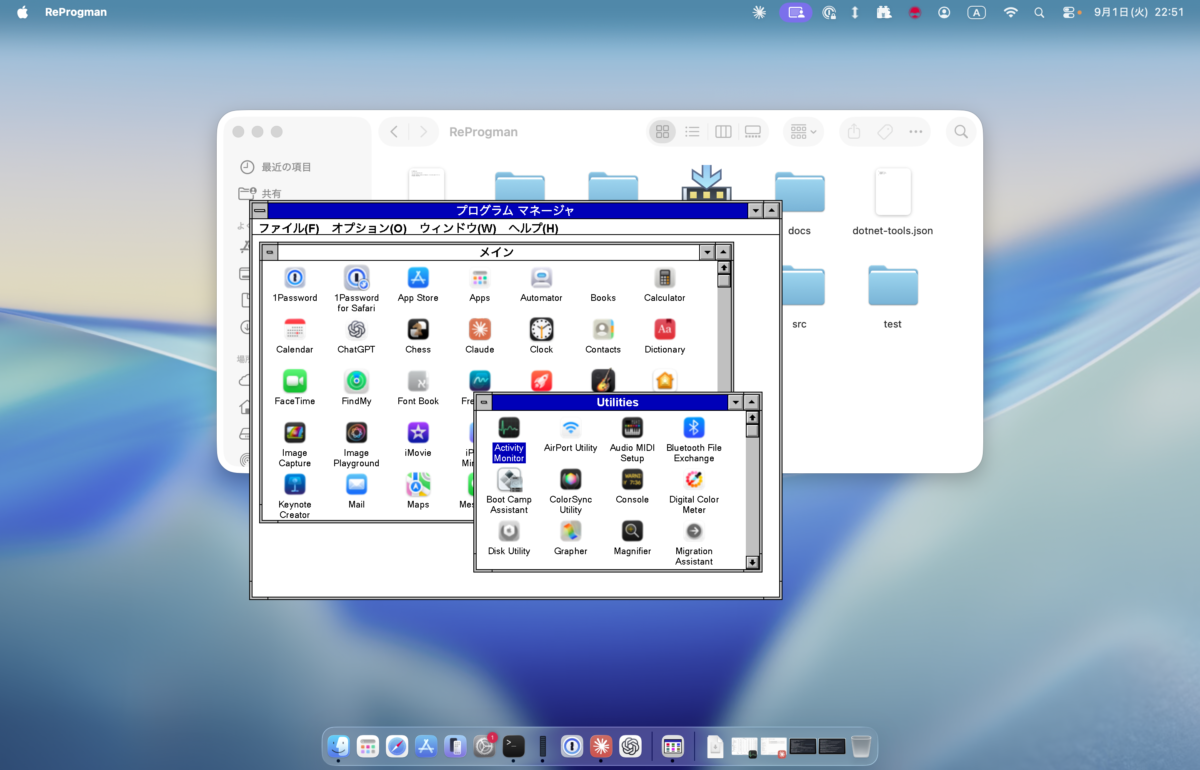
Task: Switch Finder to list view
Action: (692, 131)
